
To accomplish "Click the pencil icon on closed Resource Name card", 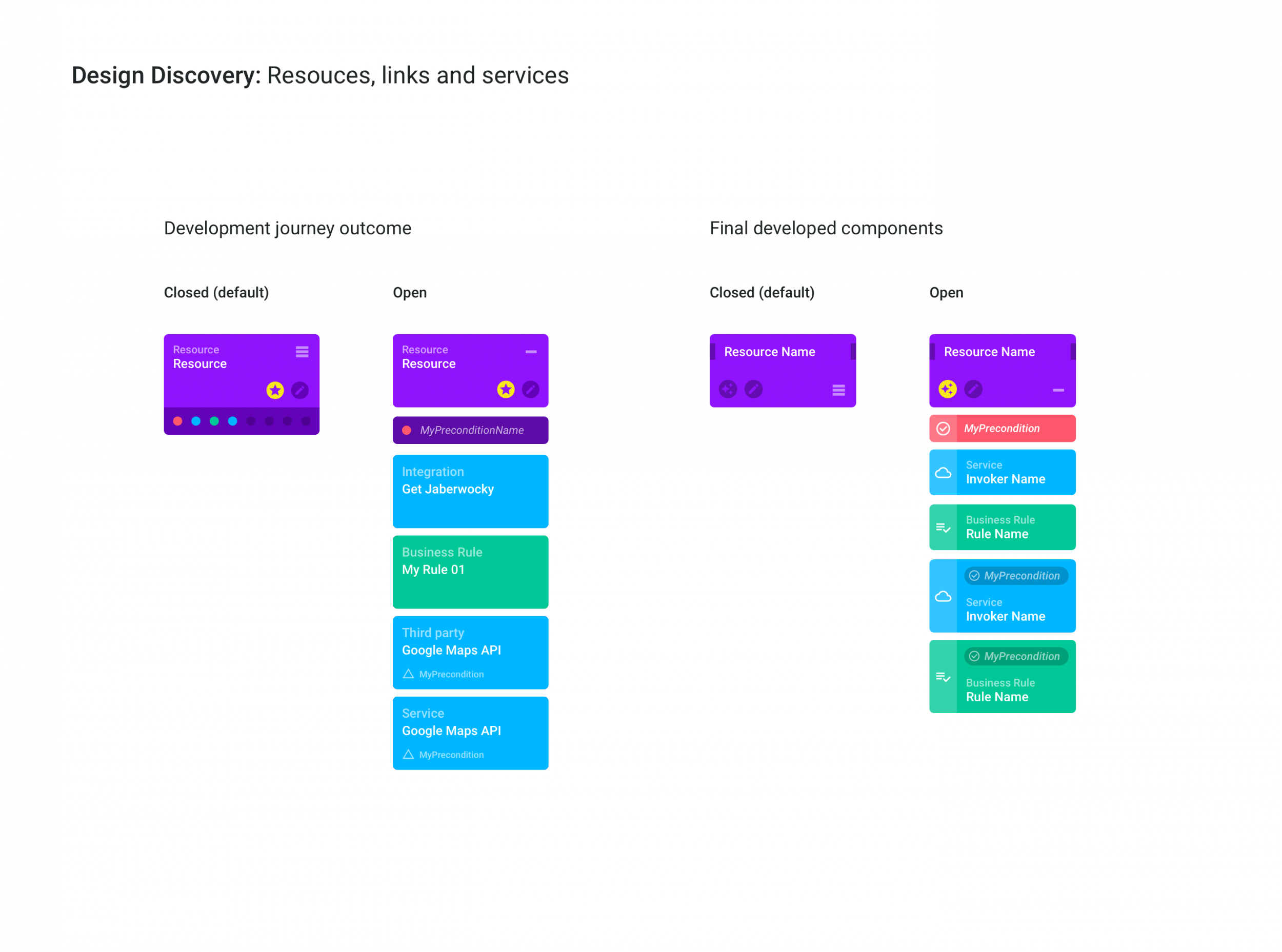I will (753, 389).
